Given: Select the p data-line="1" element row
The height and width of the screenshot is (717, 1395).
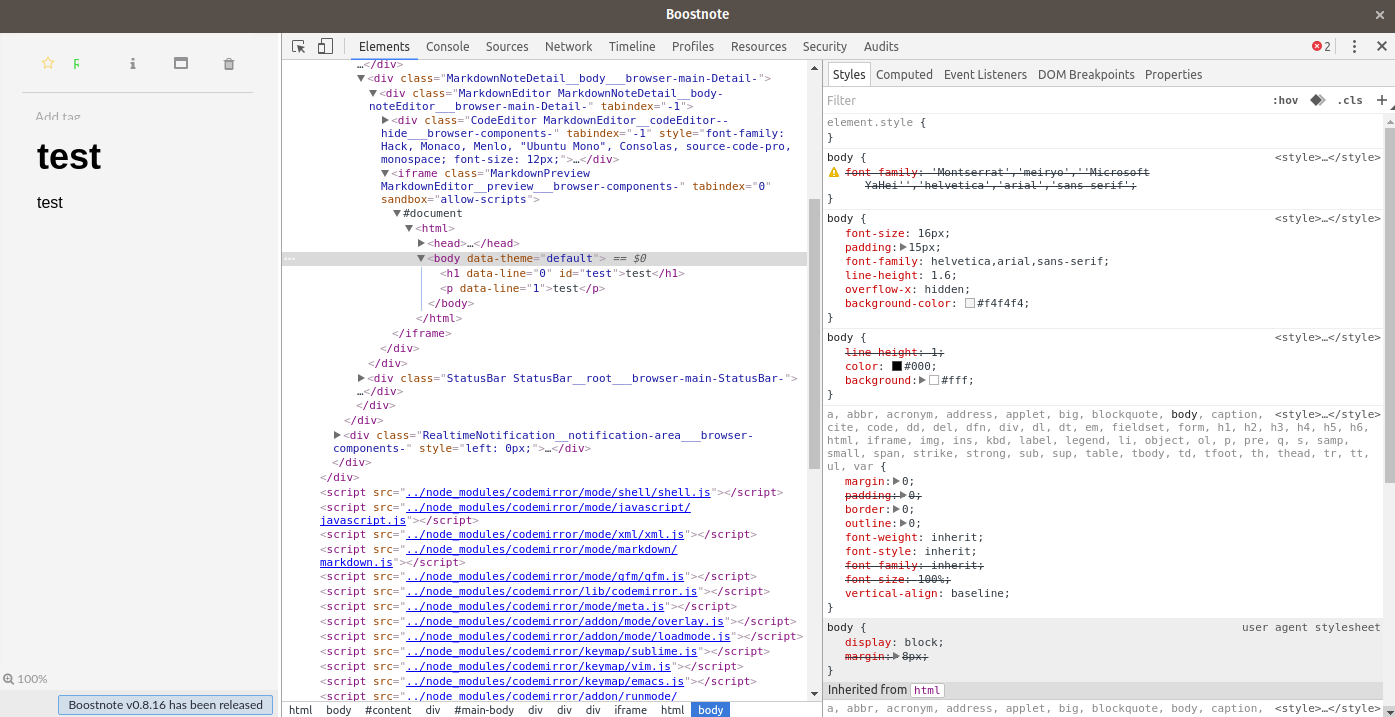Looking at the screenshot, I should 523,288.
